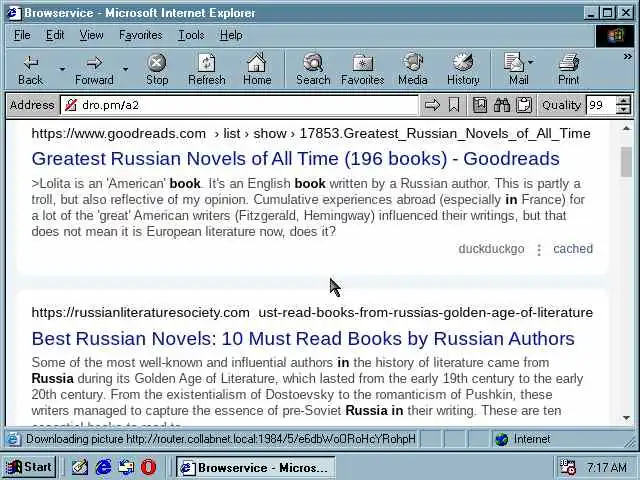This screenshot has width=640, height=480.
Task: Click the status bar downloading picture text
Action: point(221,439)
